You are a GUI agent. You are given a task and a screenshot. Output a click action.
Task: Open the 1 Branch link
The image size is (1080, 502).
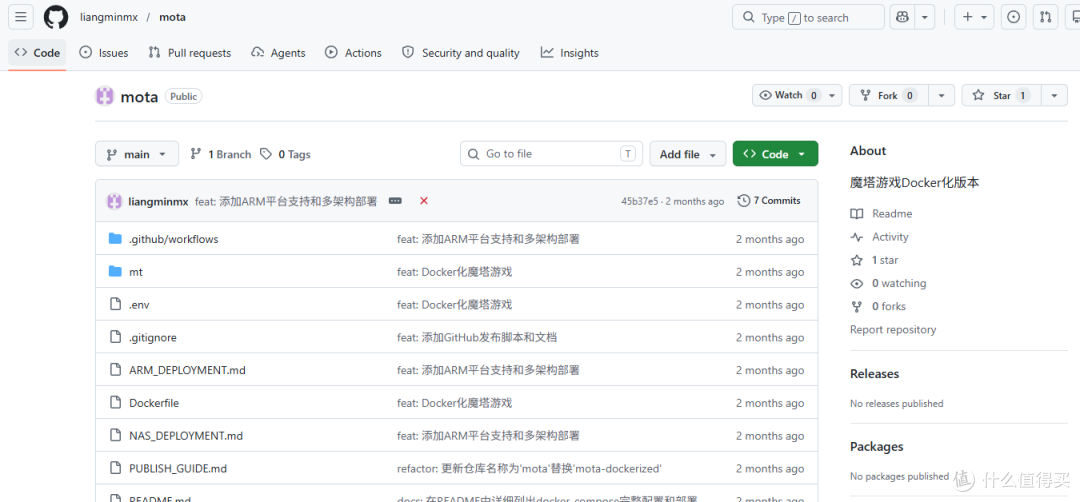coord(221,154)
